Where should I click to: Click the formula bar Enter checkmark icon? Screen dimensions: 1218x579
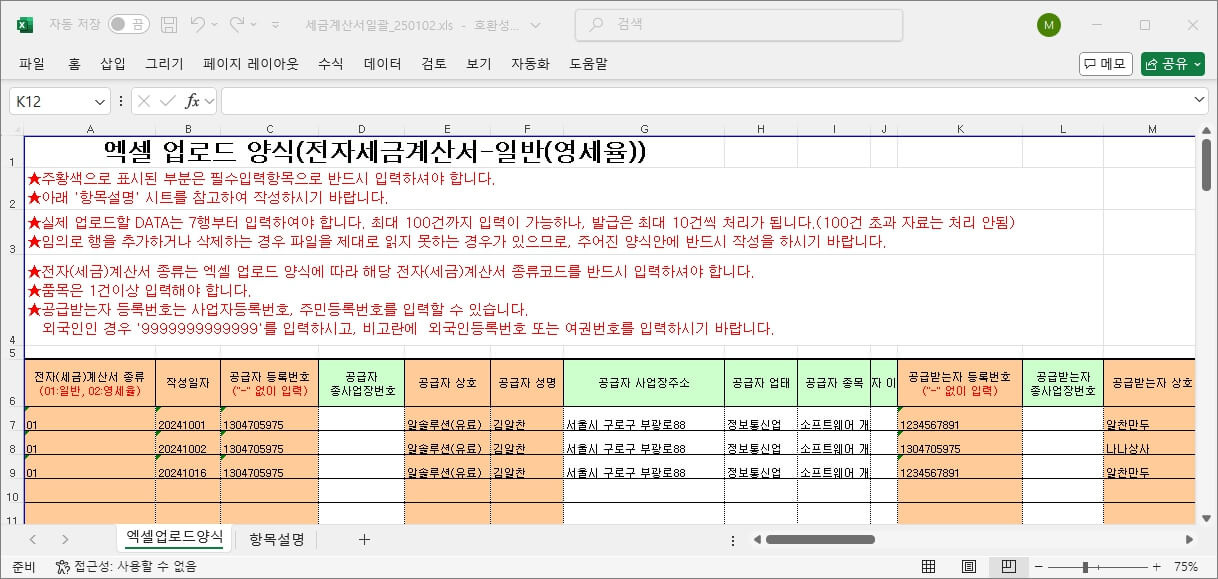tap(168, 101)
